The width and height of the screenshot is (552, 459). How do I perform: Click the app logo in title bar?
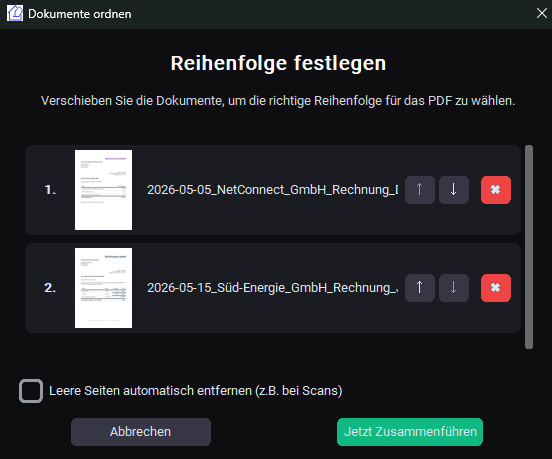pyautogui.click(x=15, y=13)
